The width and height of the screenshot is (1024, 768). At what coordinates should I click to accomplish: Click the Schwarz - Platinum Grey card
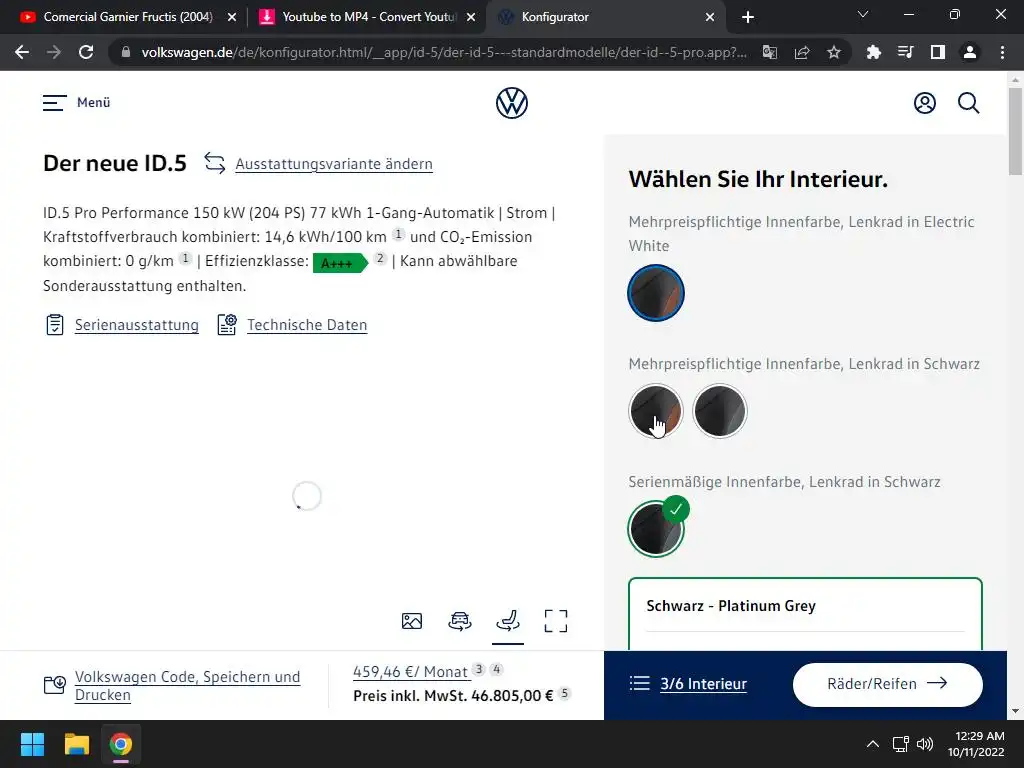[x=805, y=614]
